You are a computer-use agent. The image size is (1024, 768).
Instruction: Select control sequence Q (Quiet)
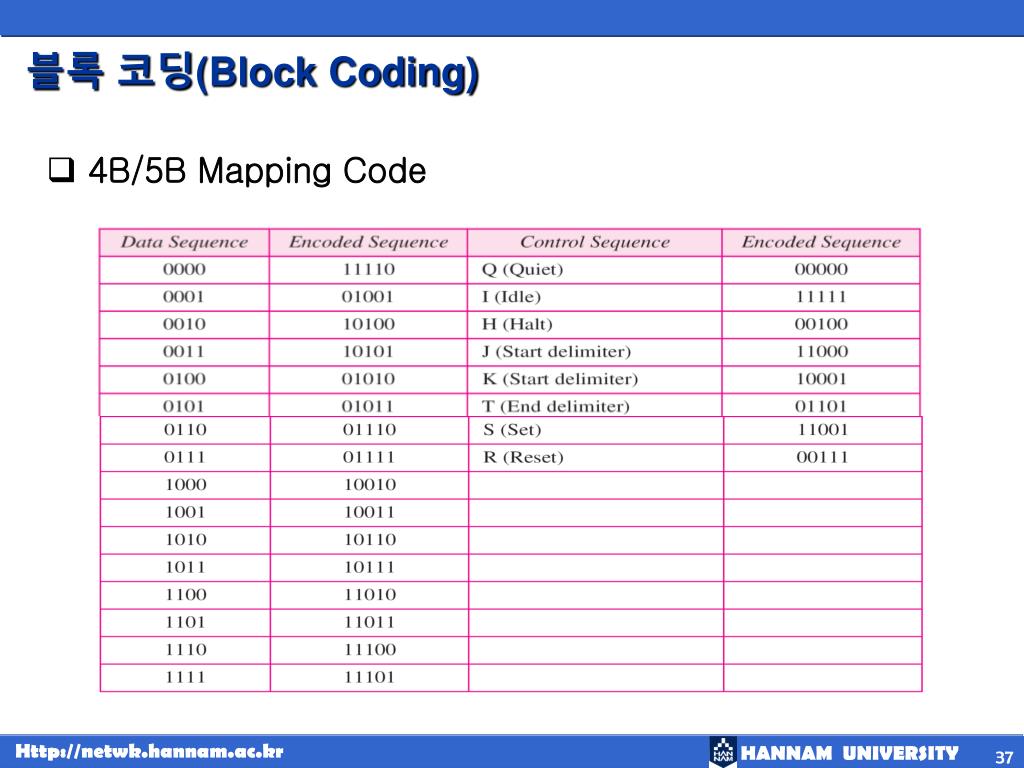click(522, 270)
